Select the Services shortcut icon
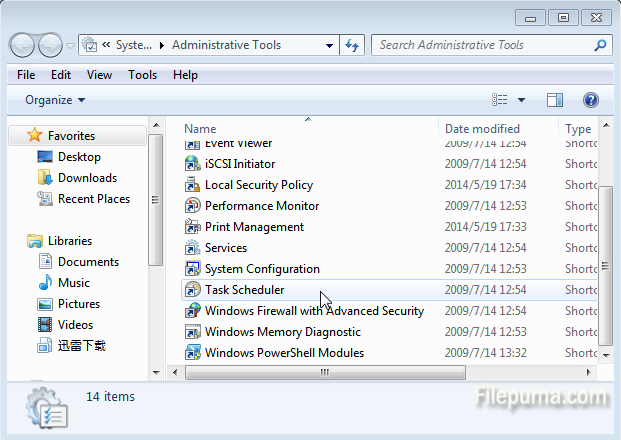Viewport: 621px width, 440px height. (194, 248)
